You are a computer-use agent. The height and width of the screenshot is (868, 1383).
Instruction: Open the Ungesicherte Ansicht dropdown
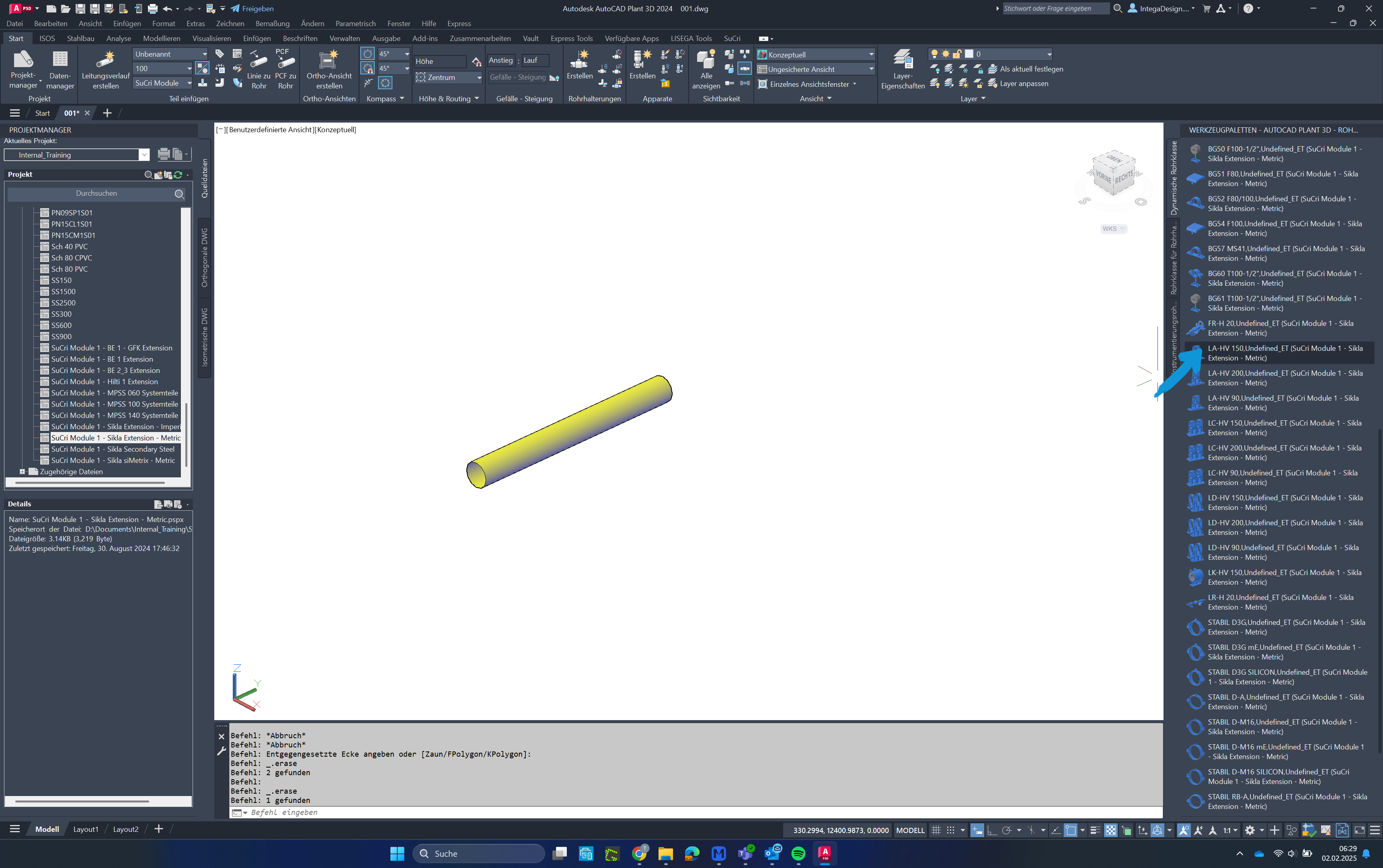tap(816, 69)
